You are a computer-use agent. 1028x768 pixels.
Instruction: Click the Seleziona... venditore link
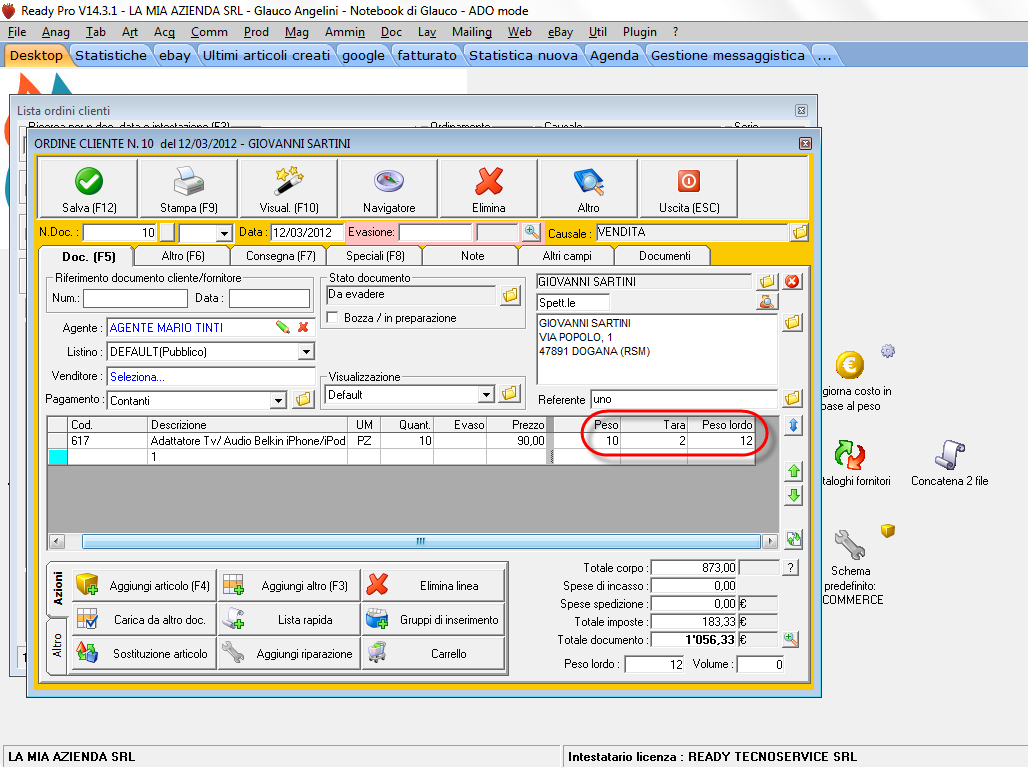coord(138,377)
